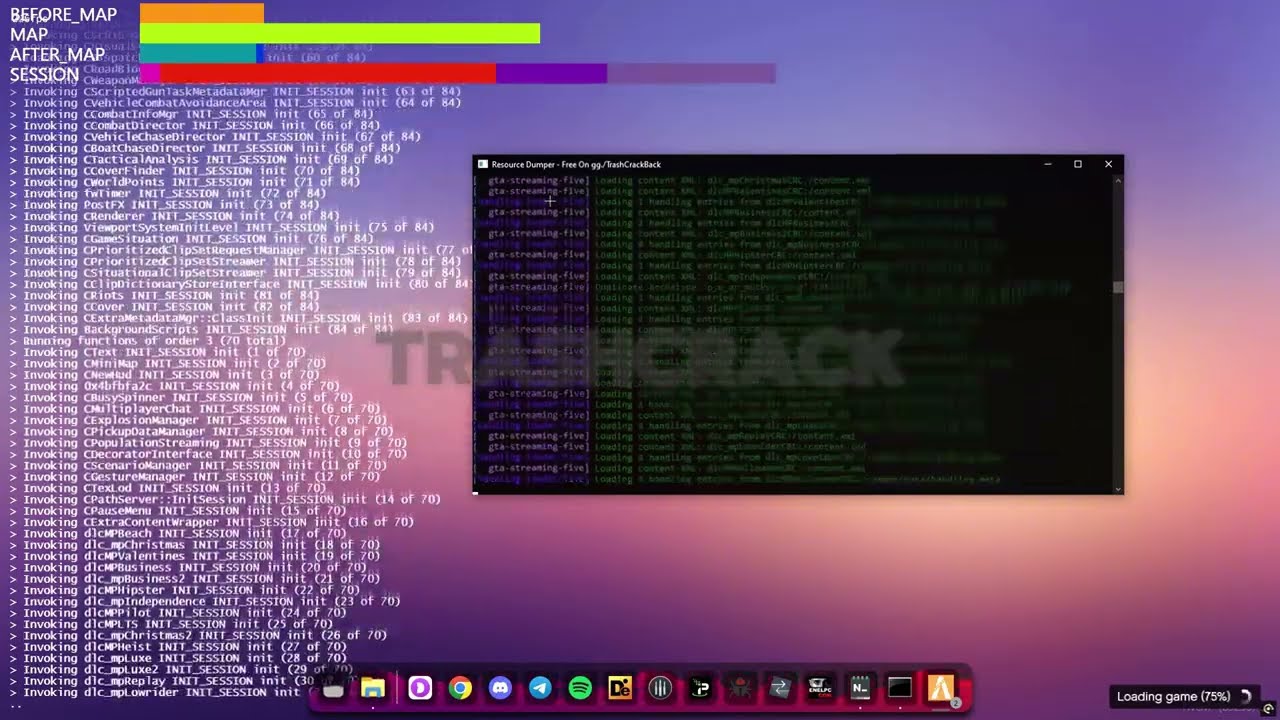Viewport: 1280px width, 720px height.
Task: Click the Resource Dumper title bar icon
Action: [x=482, y=164]
